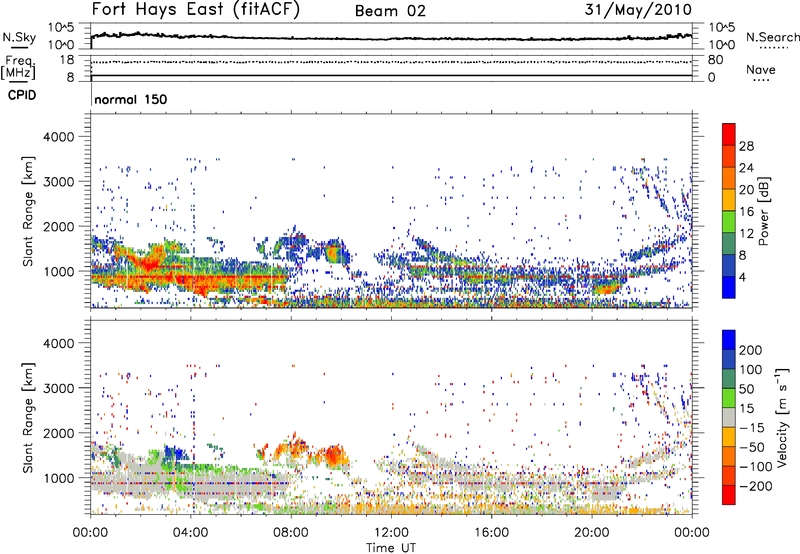The image size is (800, 554).
Task: Click blue velocity patch near 03:20 UT
Action: [x=173, y=452]
